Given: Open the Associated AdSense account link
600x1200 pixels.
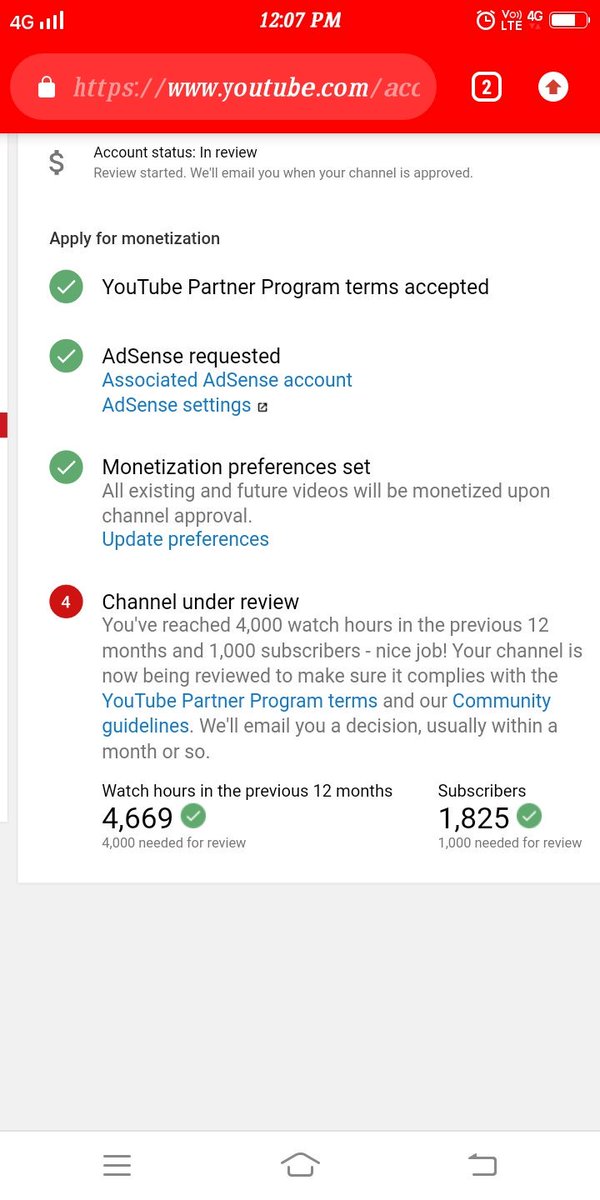Looking at the screenshot, I should pos(227,380).
